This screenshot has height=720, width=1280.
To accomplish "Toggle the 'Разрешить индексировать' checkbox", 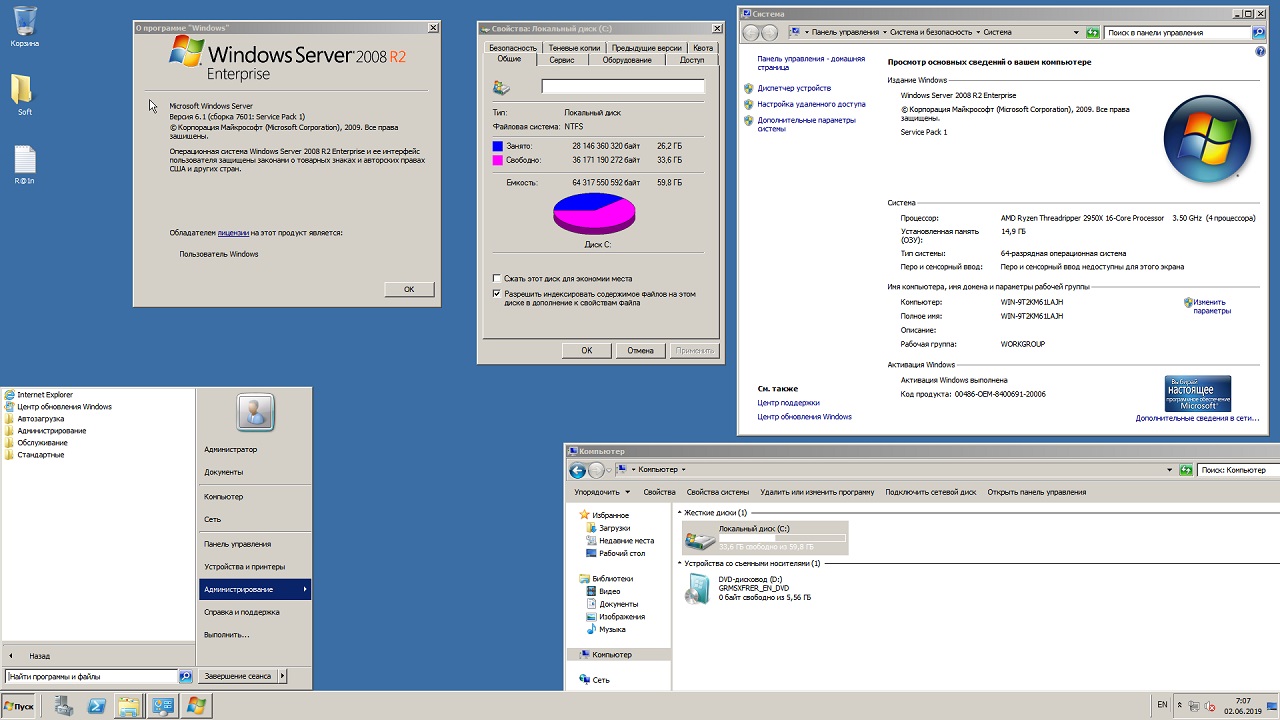I will tap(497, 294).
